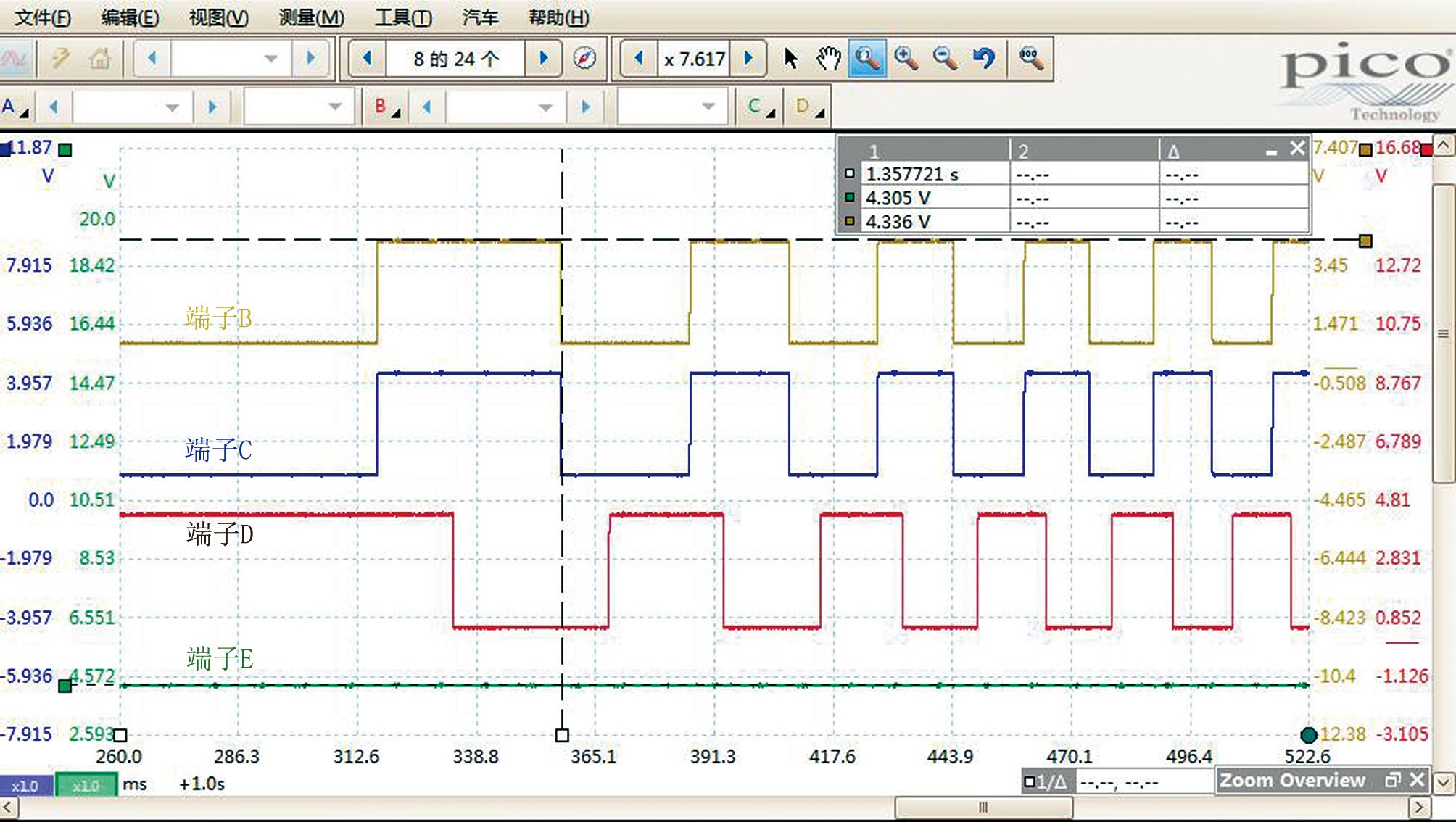The height and width of the screenshot is (822, 1456).
Task: Go to next waveform buffer
Action: tap(544, 58)
